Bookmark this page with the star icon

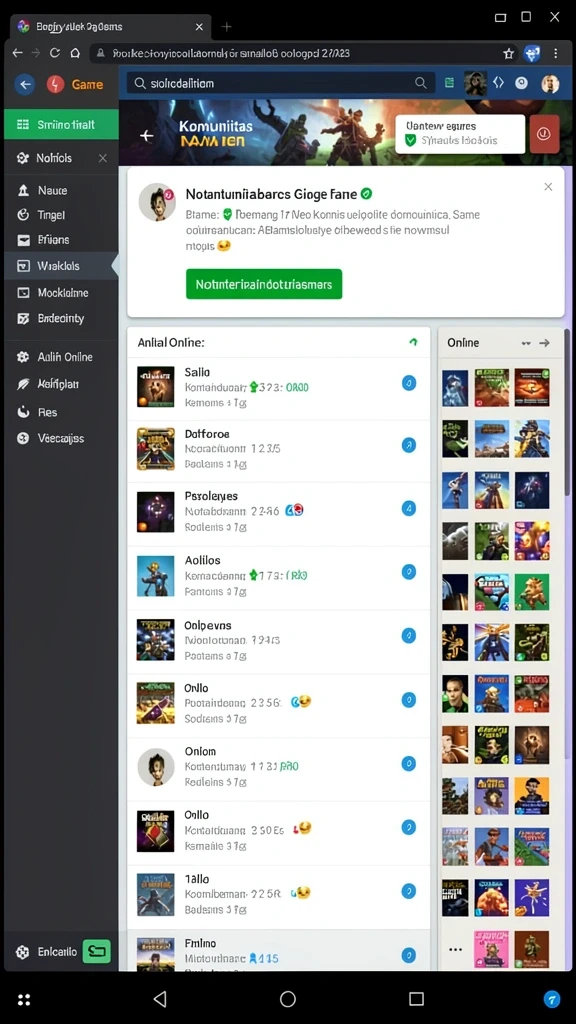coord(508,54)
